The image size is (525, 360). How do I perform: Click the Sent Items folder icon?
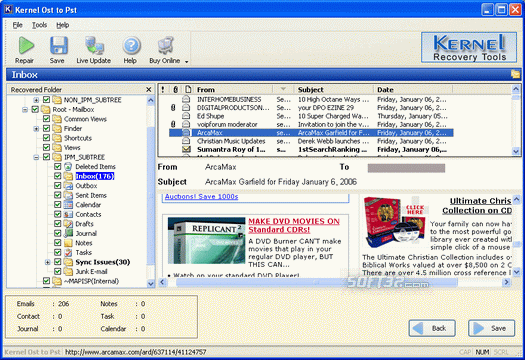(68, 195)
